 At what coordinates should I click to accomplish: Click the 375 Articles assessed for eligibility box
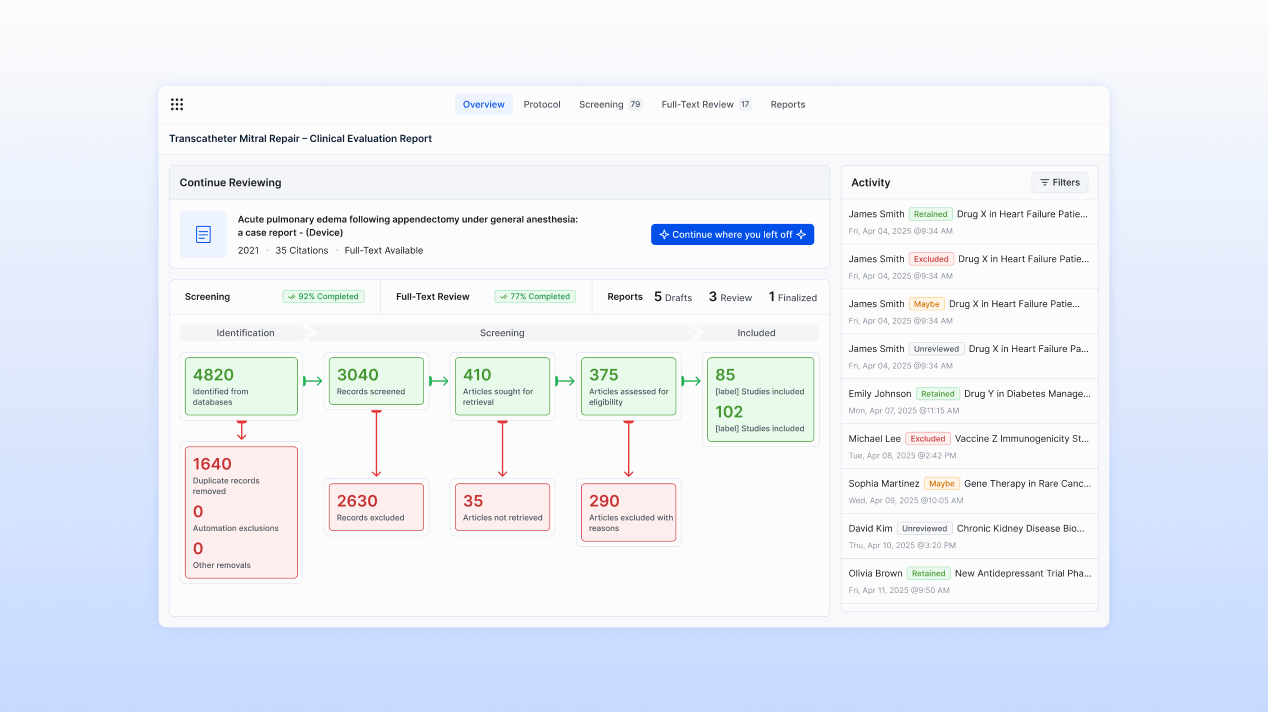(x=628, y=386)
